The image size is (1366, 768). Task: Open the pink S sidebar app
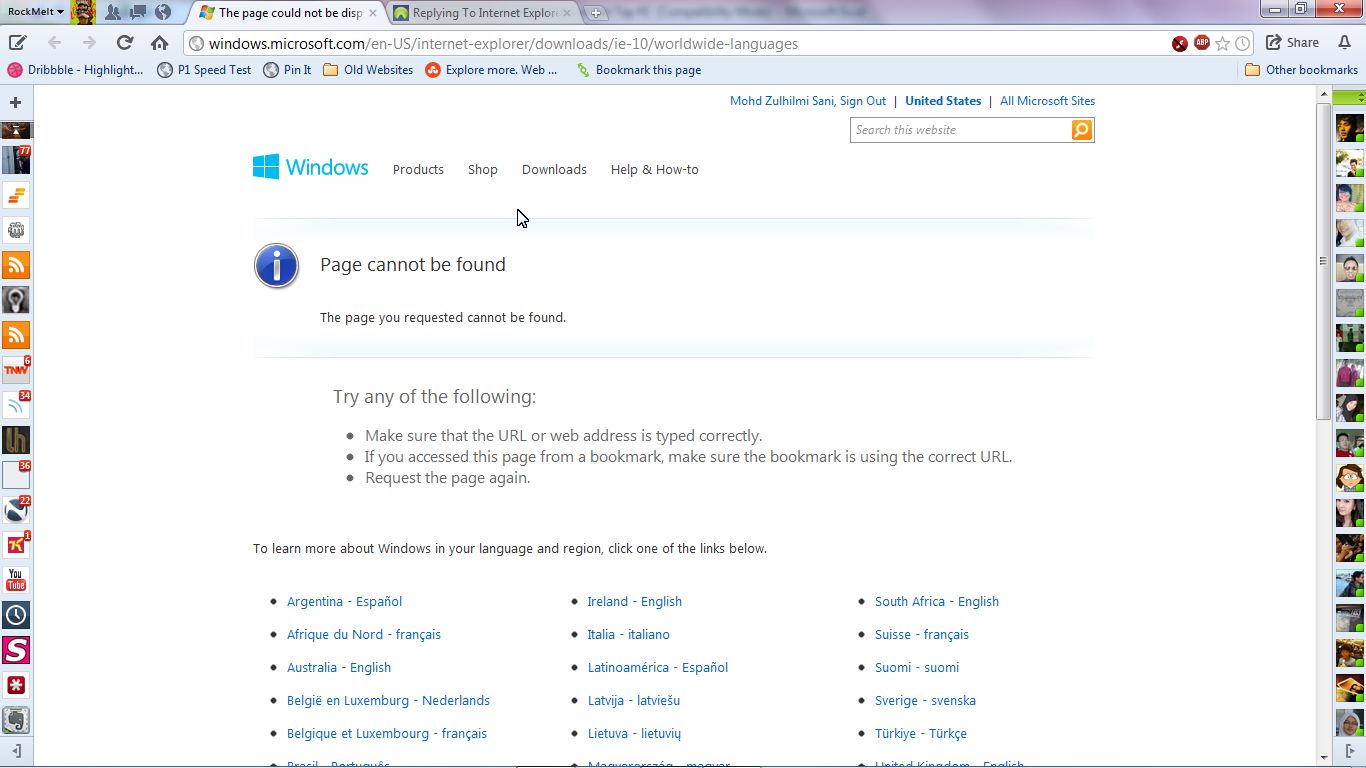(16, 650)
